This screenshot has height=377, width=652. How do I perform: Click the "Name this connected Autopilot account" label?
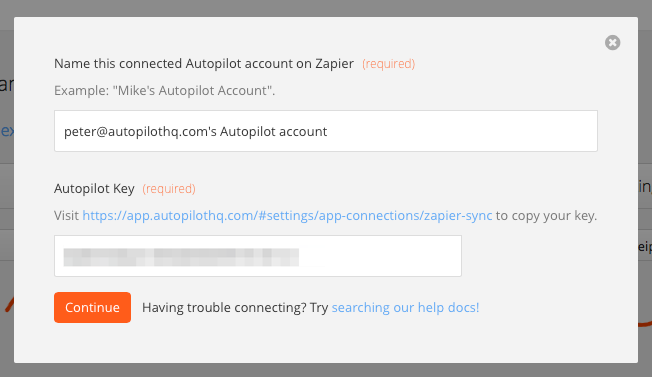[x=204, y=64]
